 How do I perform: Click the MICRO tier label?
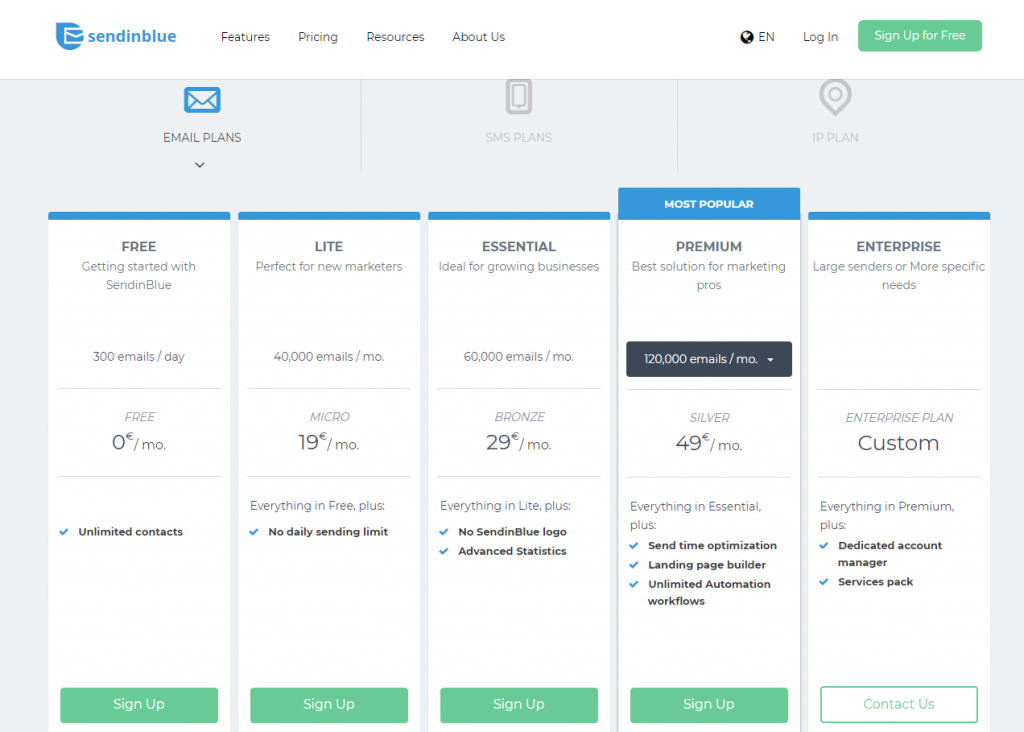click(329, 417)
